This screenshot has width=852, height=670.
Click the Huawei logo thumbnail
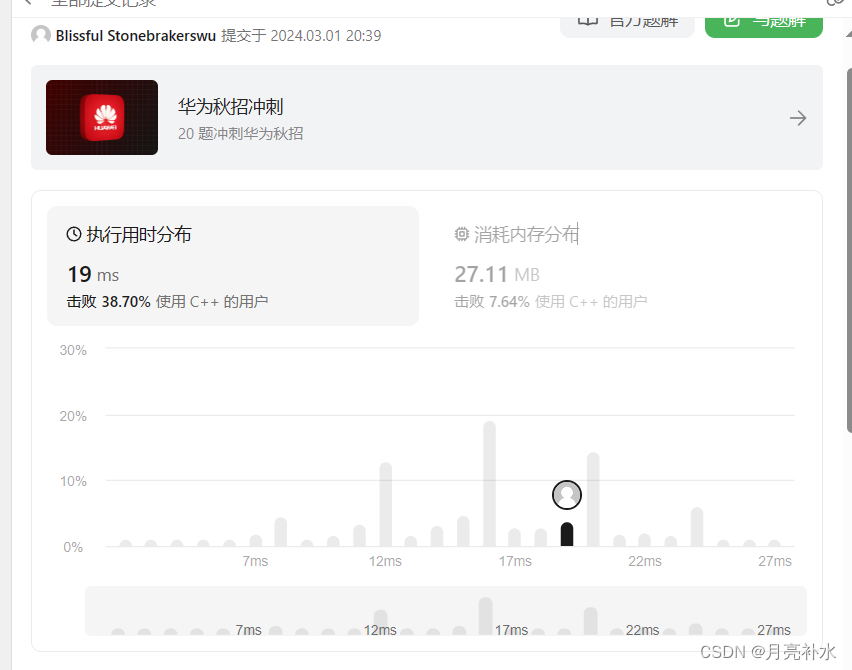[x=101, y=117]
